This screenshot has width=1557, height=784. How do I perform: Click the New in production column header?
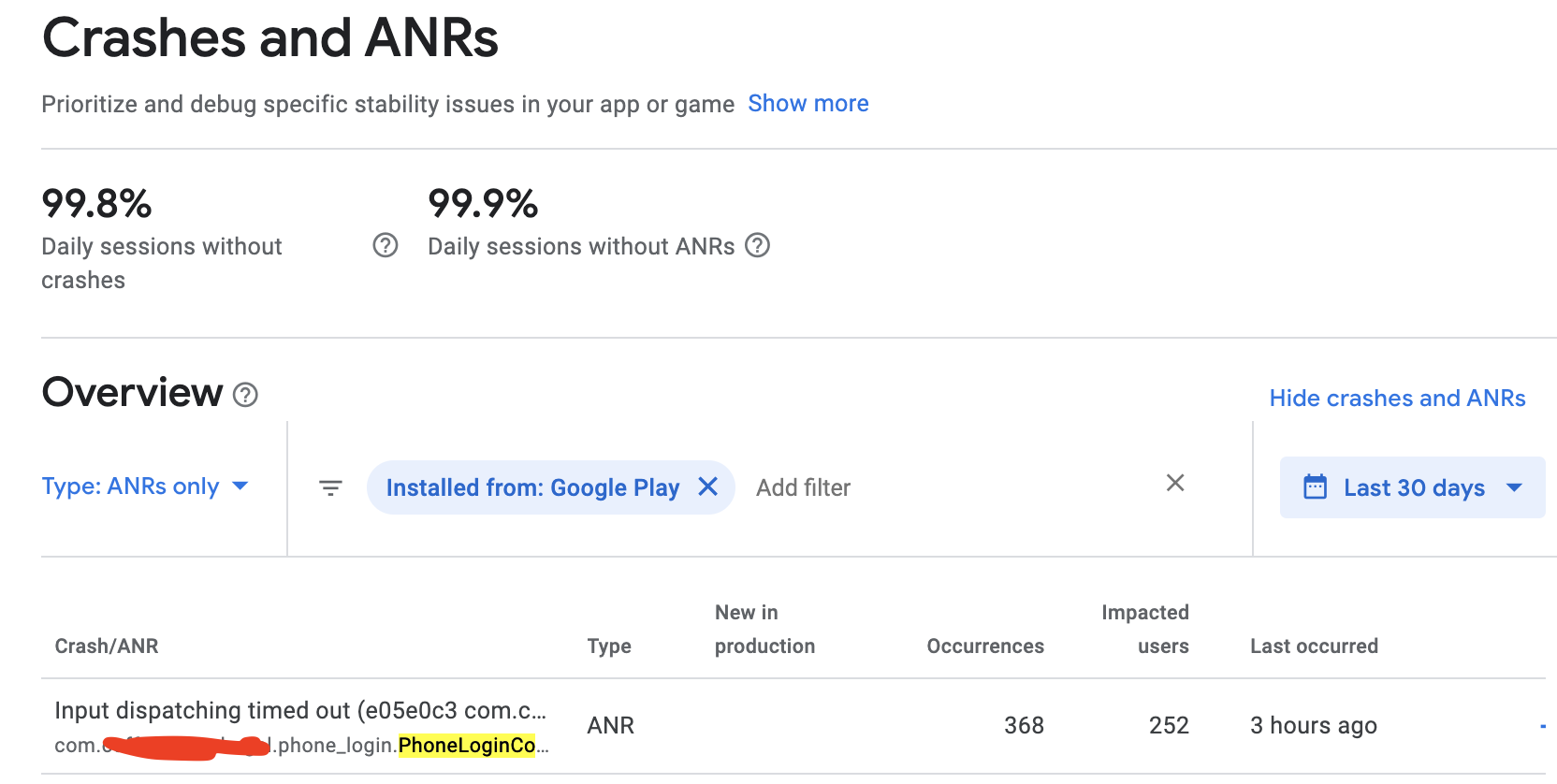pyautogui.click(x=764, y=629)
